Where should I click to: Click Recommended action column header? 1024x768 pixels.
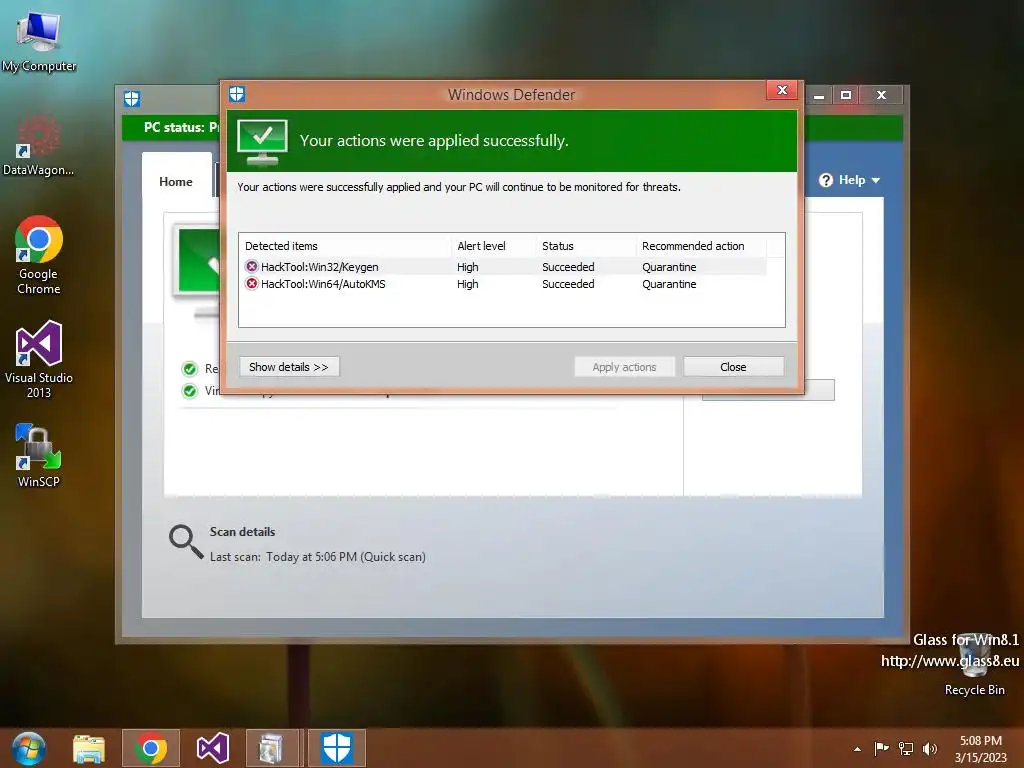(x=701, y=246)
